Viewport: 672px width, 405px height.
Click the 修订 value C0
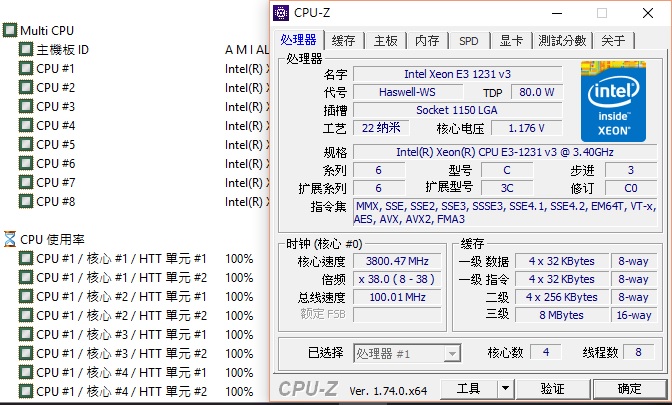(630, 188)
